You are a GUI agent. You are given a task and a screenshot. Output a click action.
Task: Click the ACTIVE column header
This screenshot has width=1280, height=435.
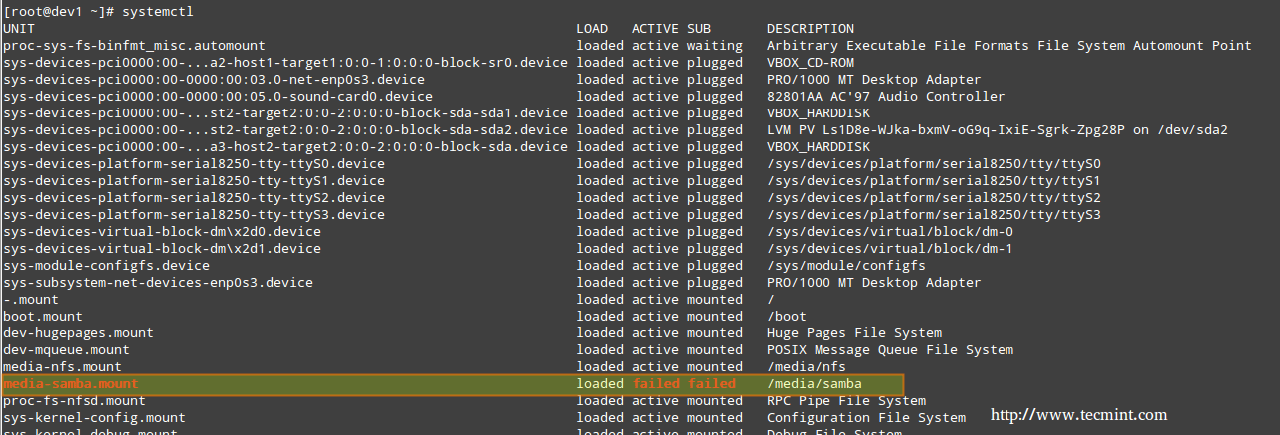tap(655, 29)
